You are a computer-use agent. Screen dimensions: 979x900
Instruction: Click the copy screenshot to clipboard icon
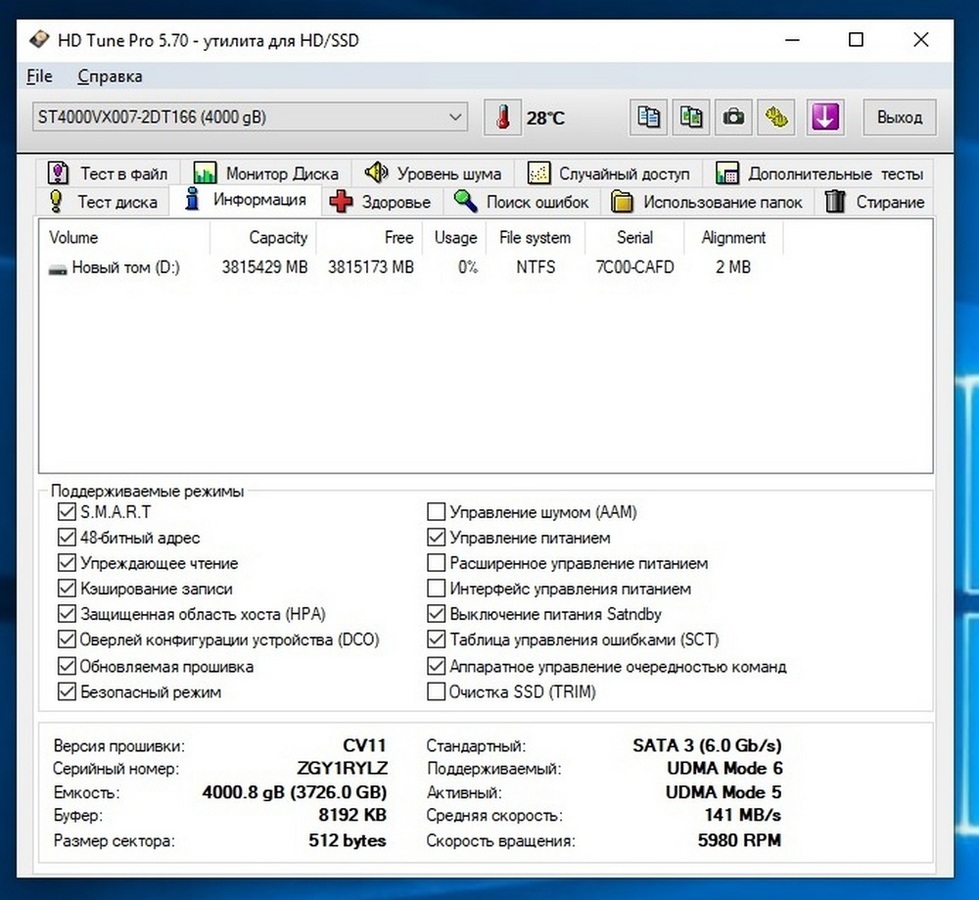691,117
